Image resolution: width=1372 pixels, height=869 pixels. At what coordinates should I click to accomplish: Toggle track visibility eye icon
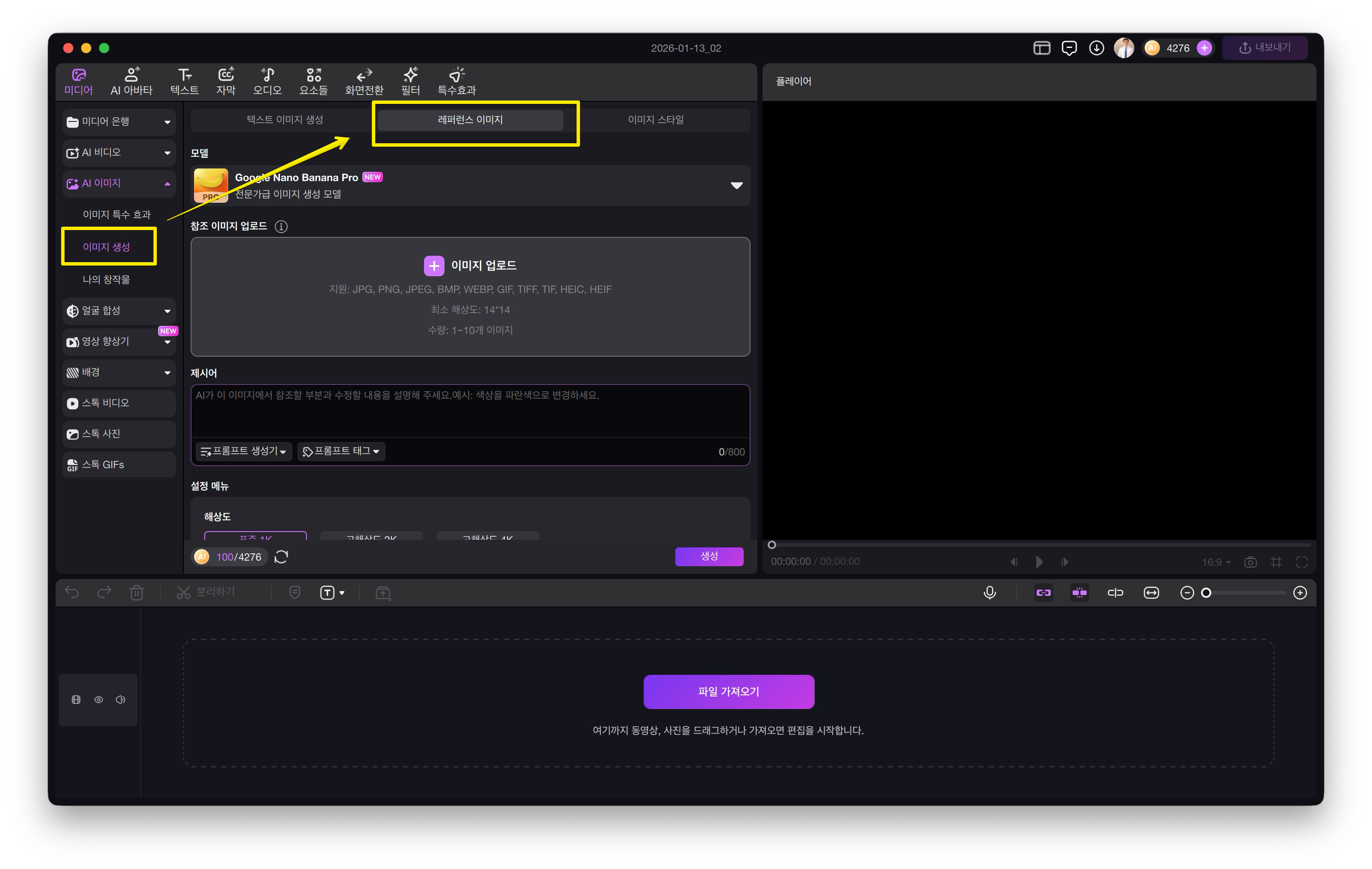[x=99, y=700]
